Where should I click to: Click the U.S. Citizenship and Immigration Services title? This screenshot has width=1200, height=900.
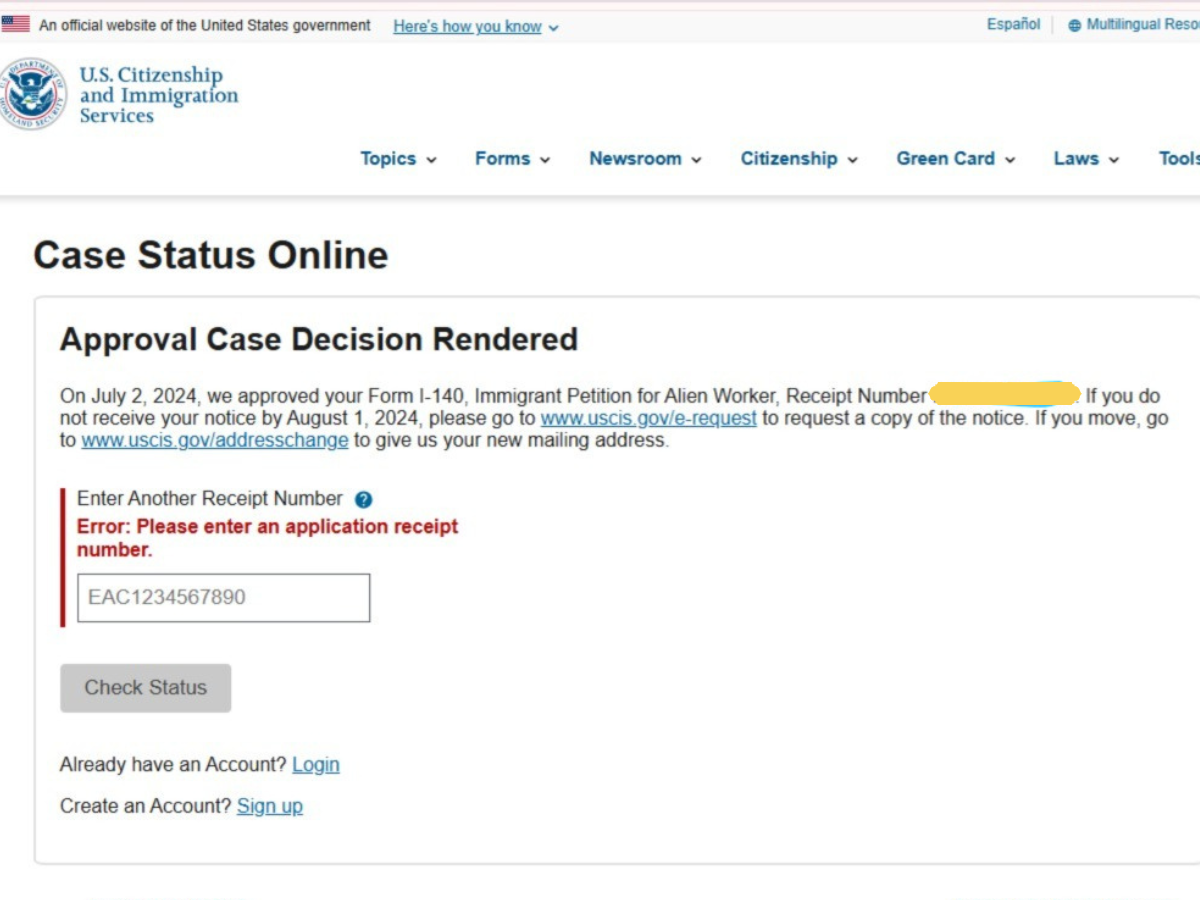[x=158, y=95]
